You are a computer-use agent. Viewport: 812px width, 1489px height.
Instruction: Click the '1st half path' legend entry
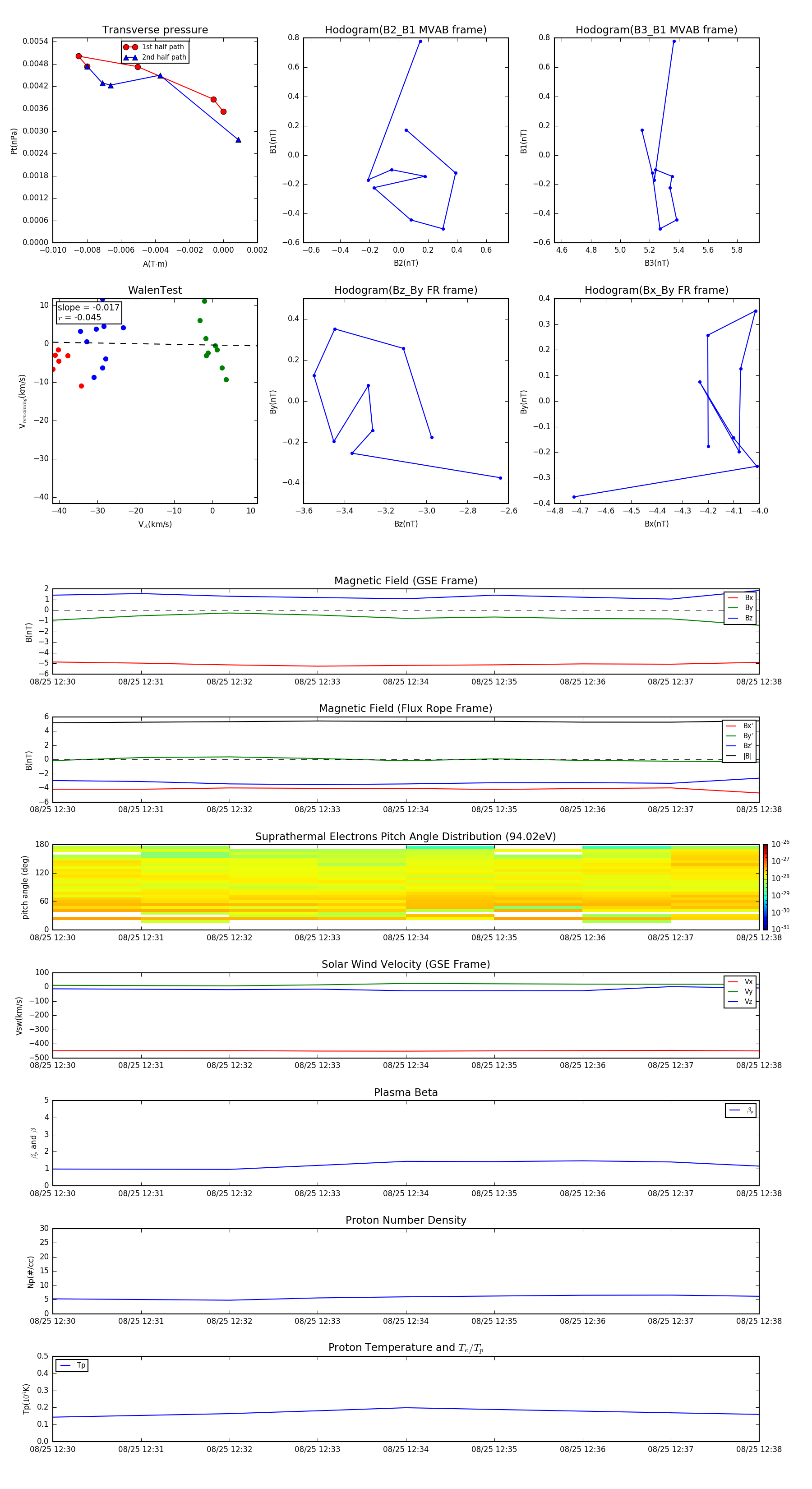(154, 47)
